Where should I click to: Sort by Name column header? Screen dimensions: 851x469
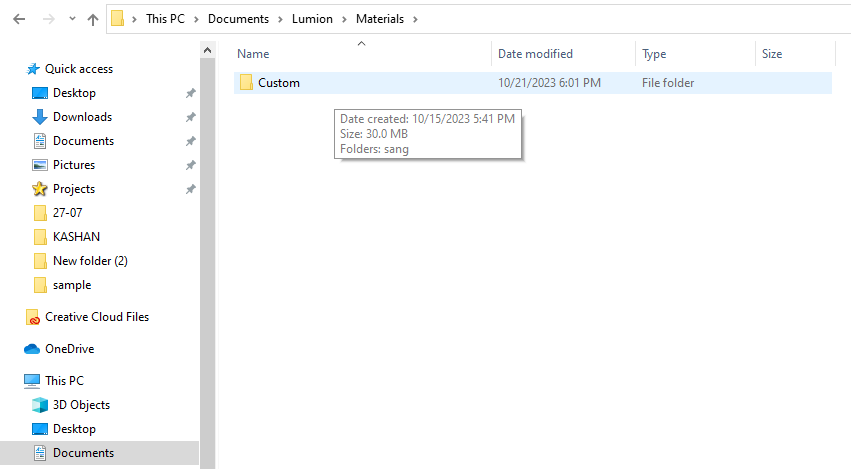pos(253,54)
